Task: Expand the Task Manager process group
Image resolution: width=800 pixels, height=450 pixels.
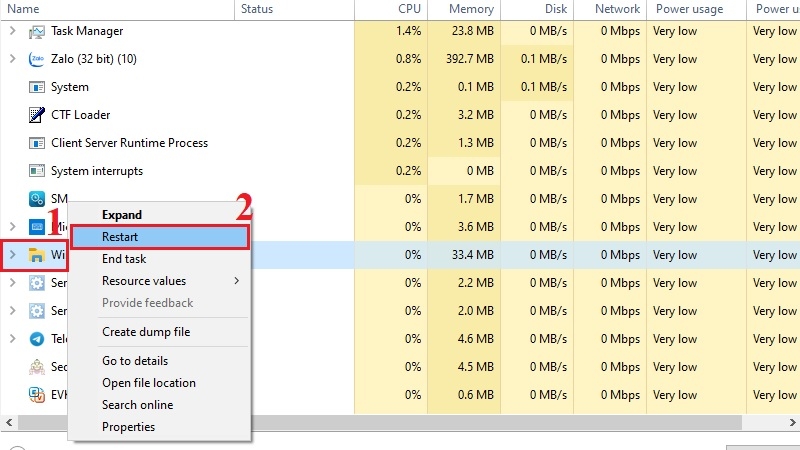Action: click(13, 31)
